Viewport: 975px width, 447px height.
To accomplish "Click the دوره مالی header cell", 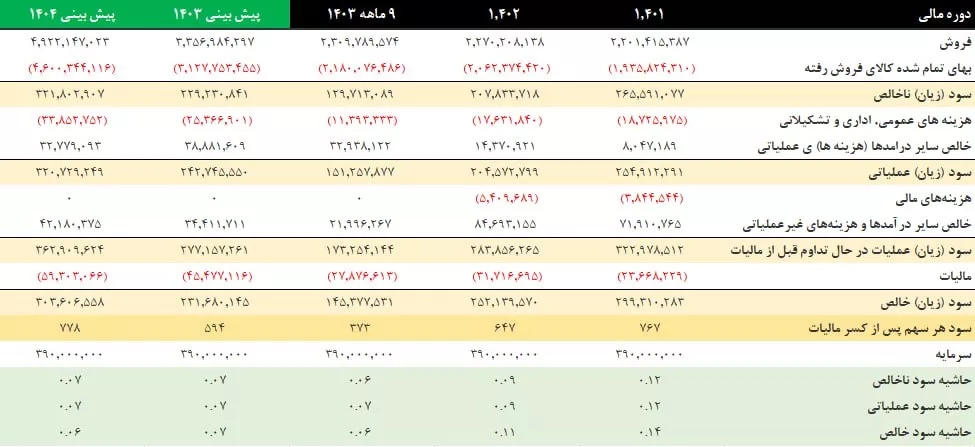I will (945, 14).
